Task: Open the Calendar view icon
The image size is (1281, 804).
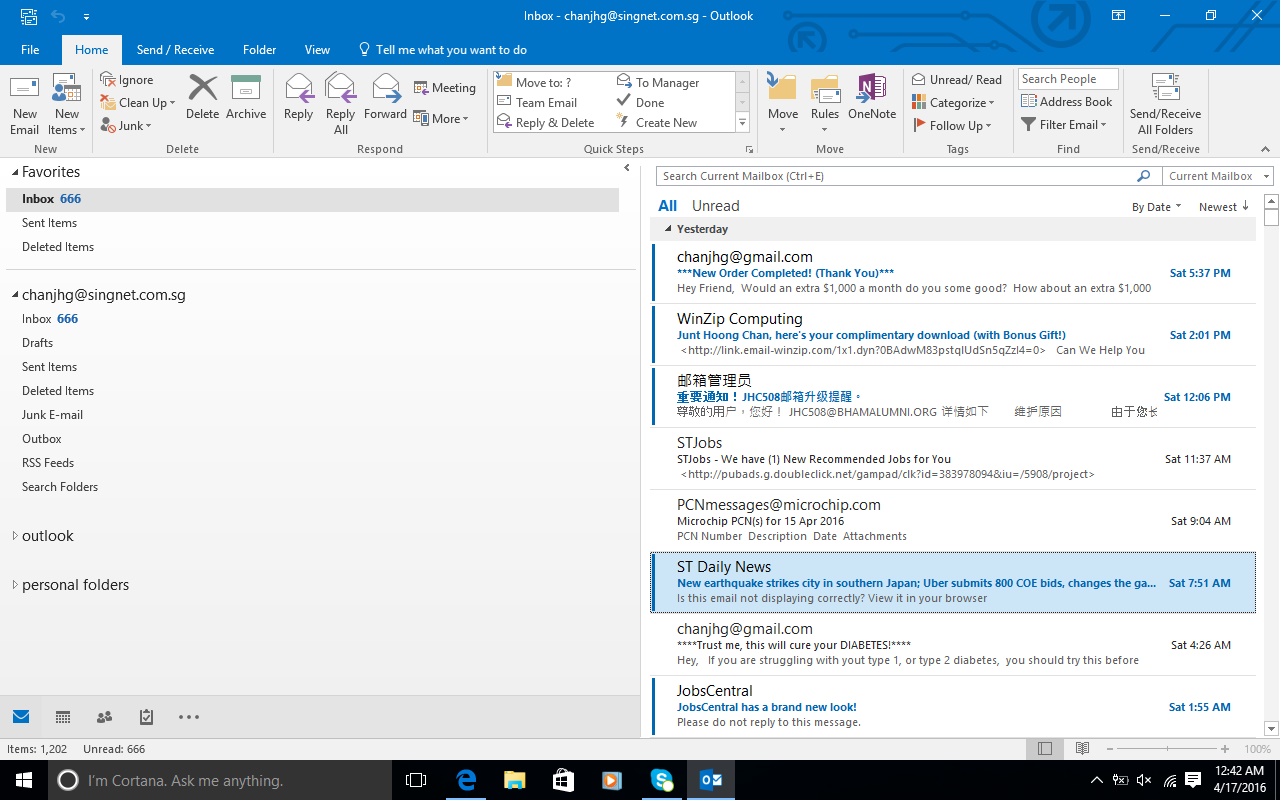Action: 63,717
